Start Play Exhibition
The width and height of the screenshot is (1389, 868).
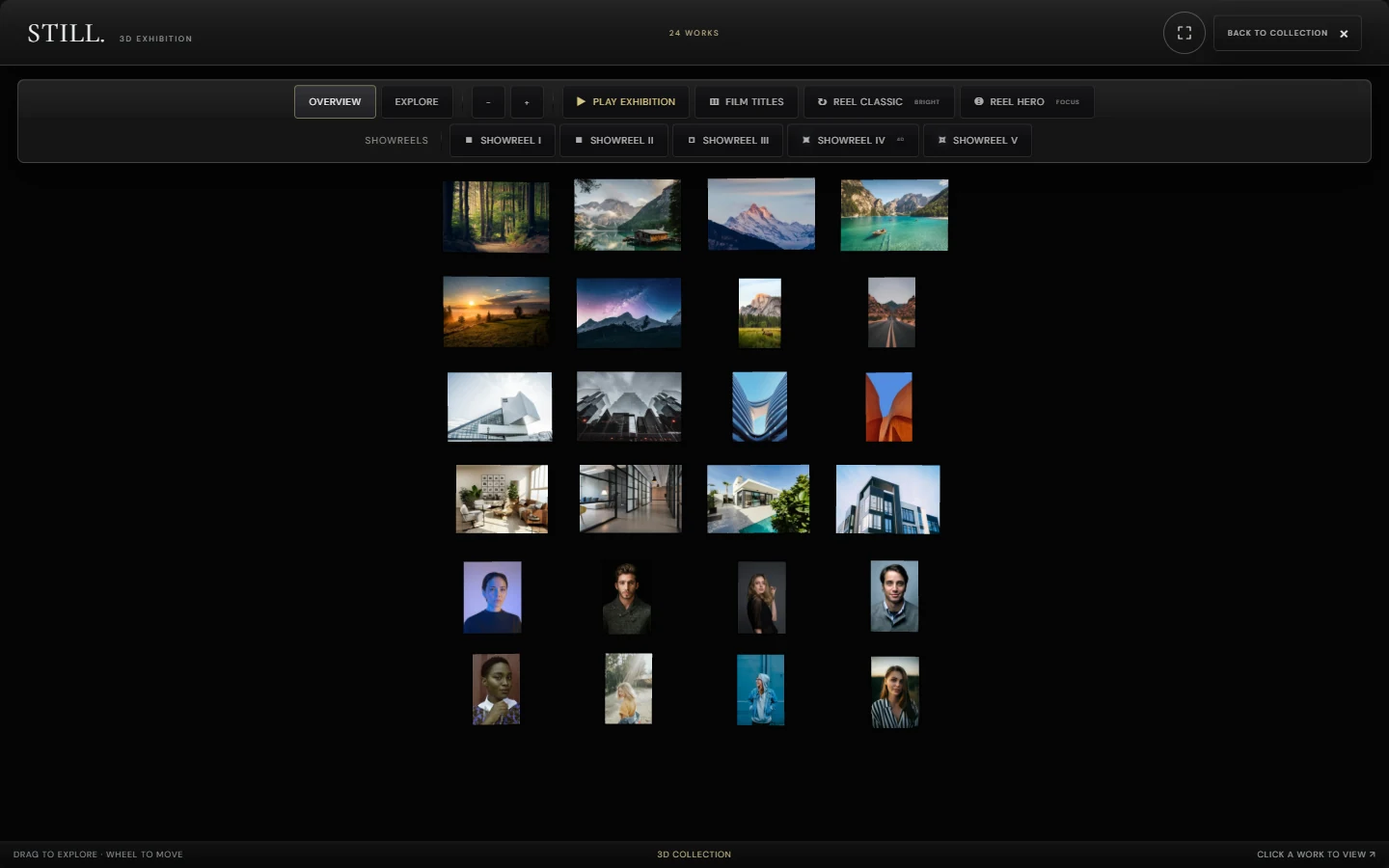pos(626,101)
